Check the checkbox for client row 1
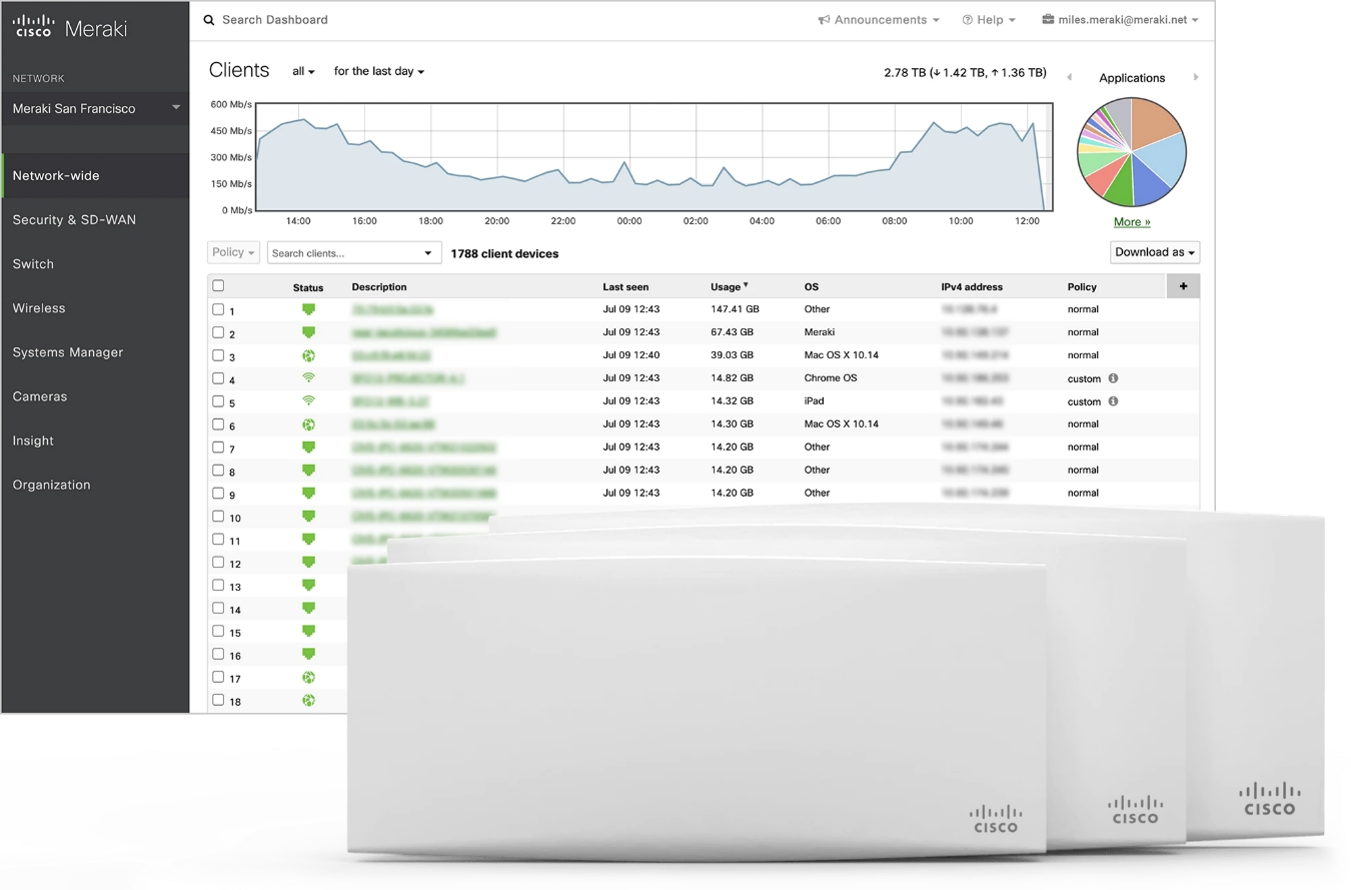Screen dimensions: 1351x890 click(218, 309)
